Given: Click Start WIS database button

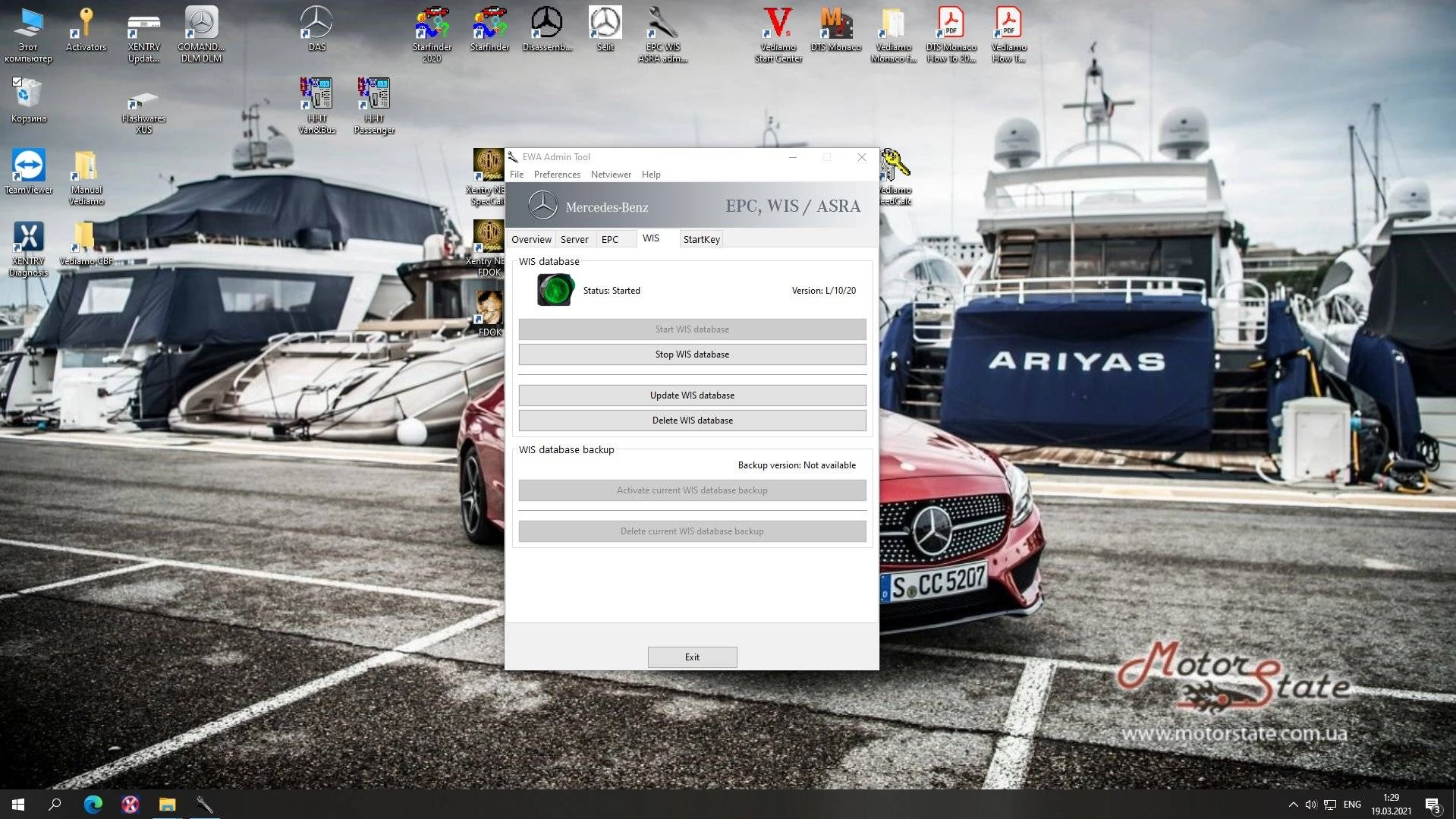Looking at the screenshot, I should (x=692, y=329).
